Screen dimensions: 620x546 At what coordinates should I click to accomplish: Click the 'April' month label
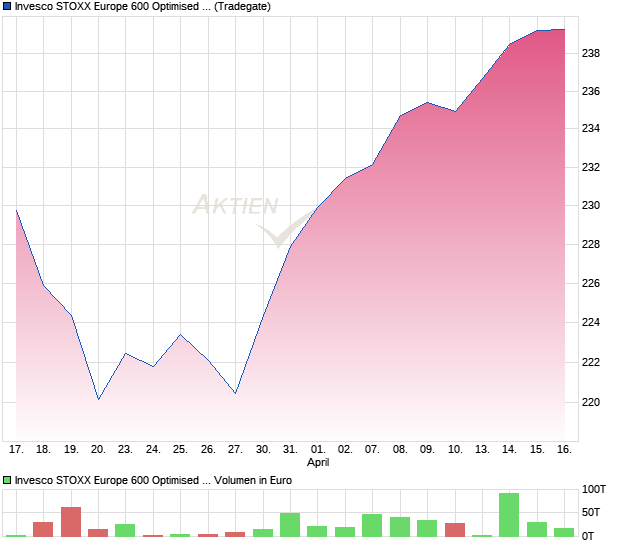[318, 462]
